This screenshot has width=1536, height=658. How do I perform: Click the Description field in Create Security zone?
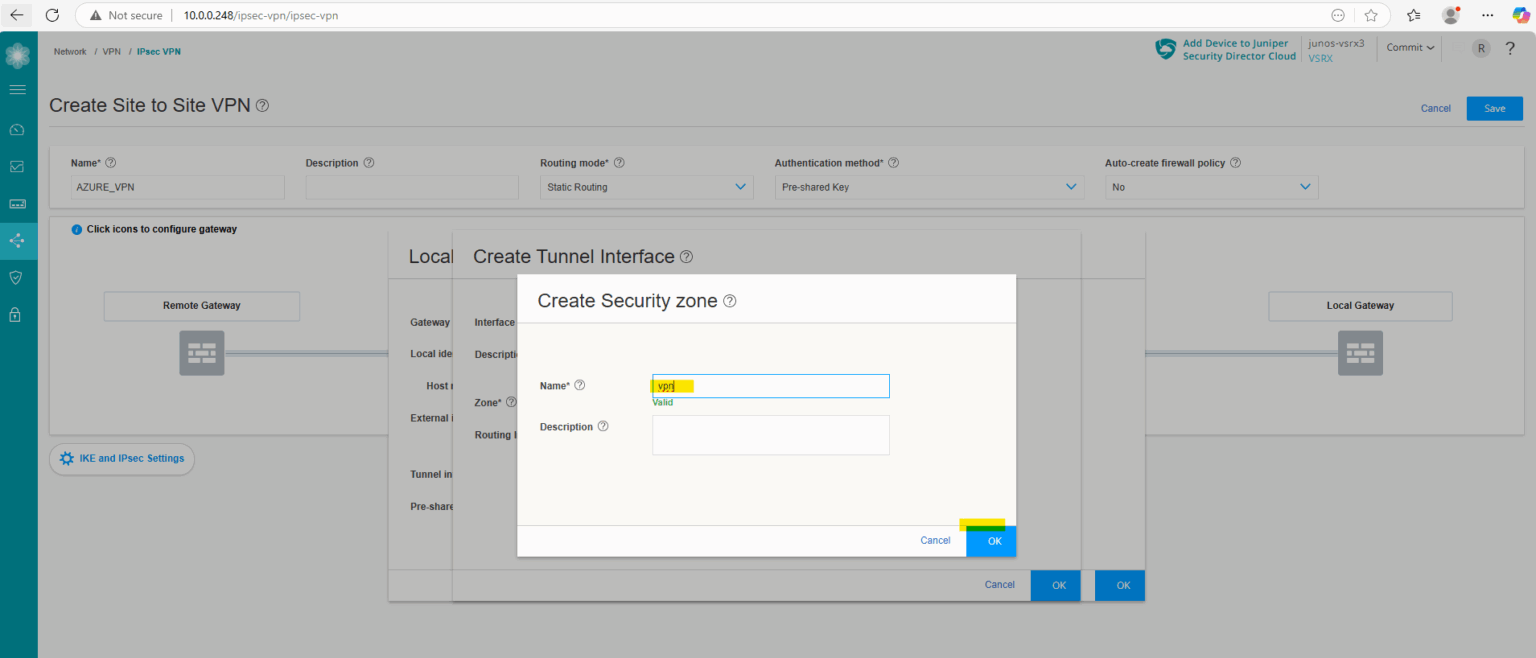tap(770, 434)
